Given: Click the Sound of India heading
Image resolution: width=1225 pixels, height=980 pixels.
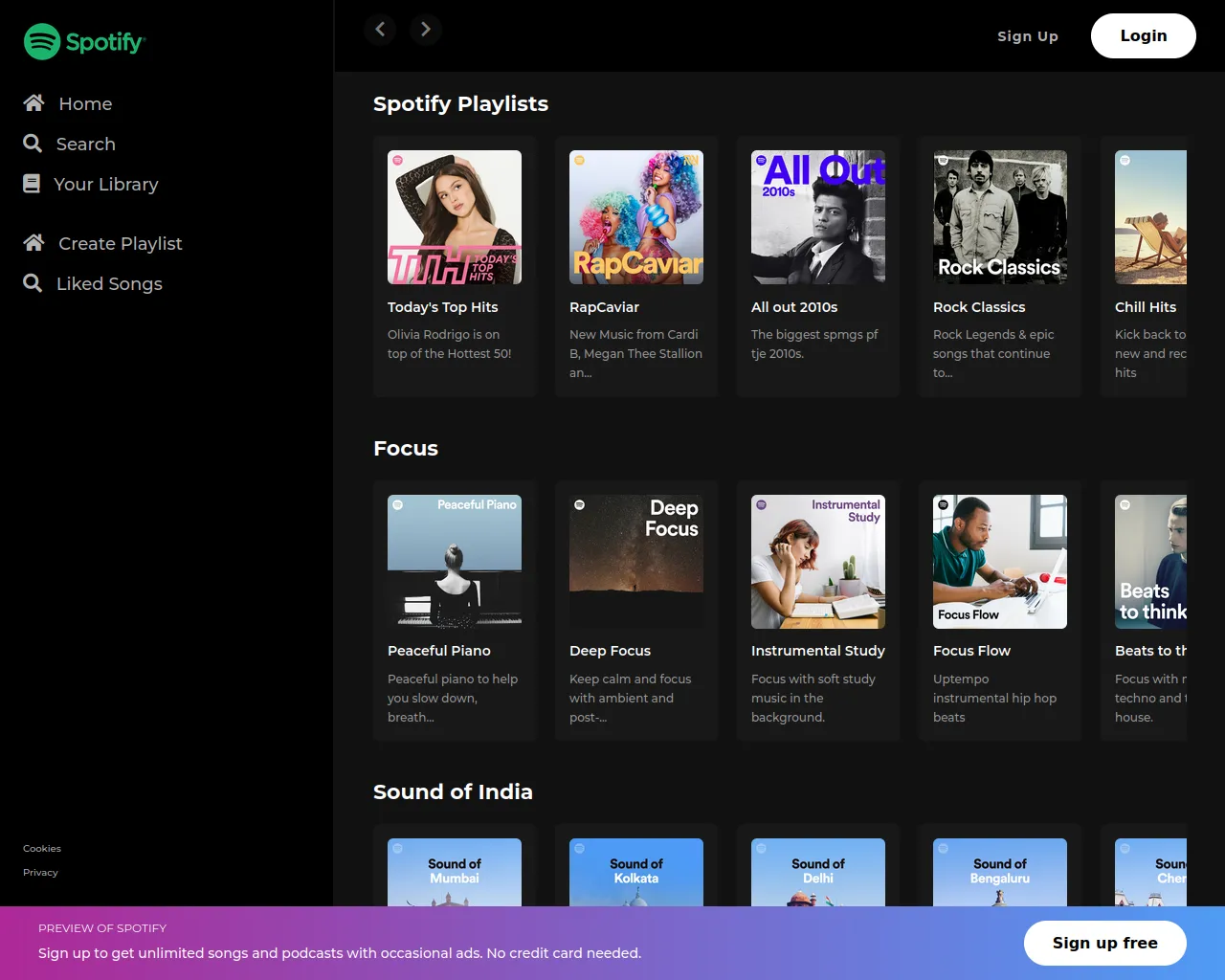Looking at the screenshot, I should pos(453,791).
